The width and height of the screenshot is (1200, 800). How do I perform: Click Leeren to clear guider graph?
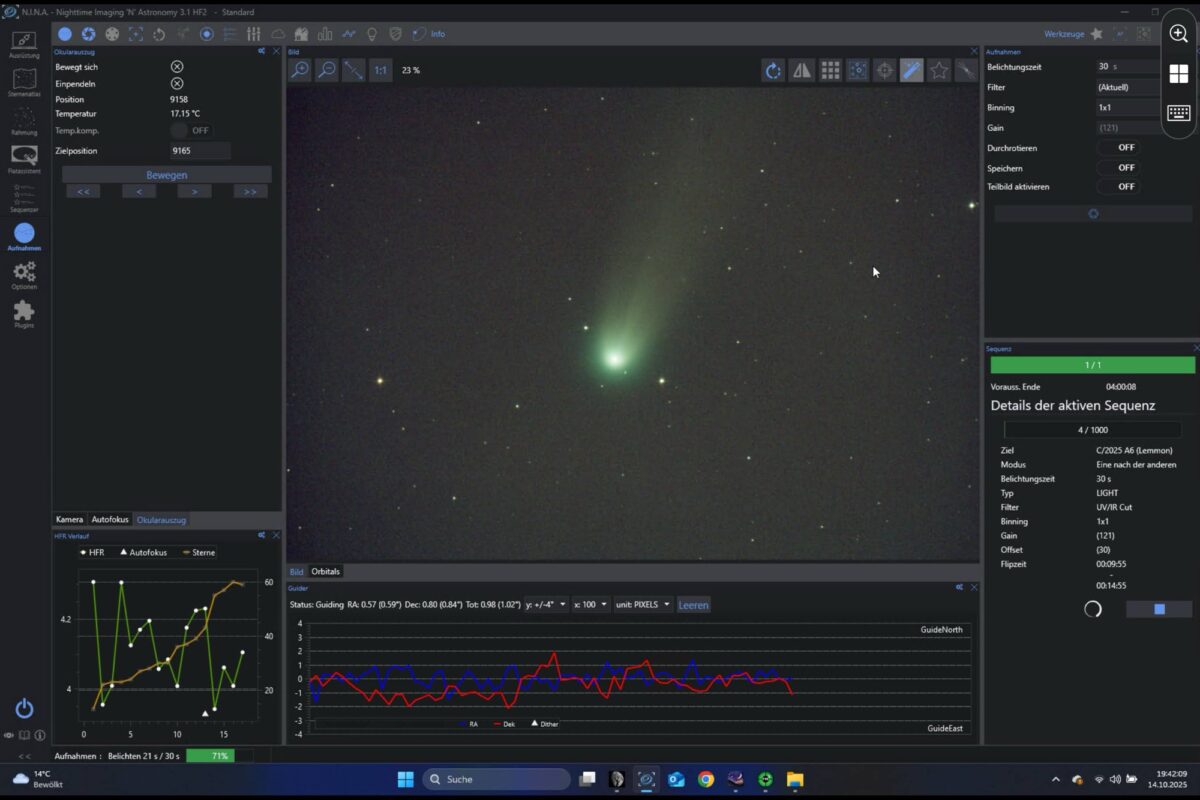coord(694,605)
